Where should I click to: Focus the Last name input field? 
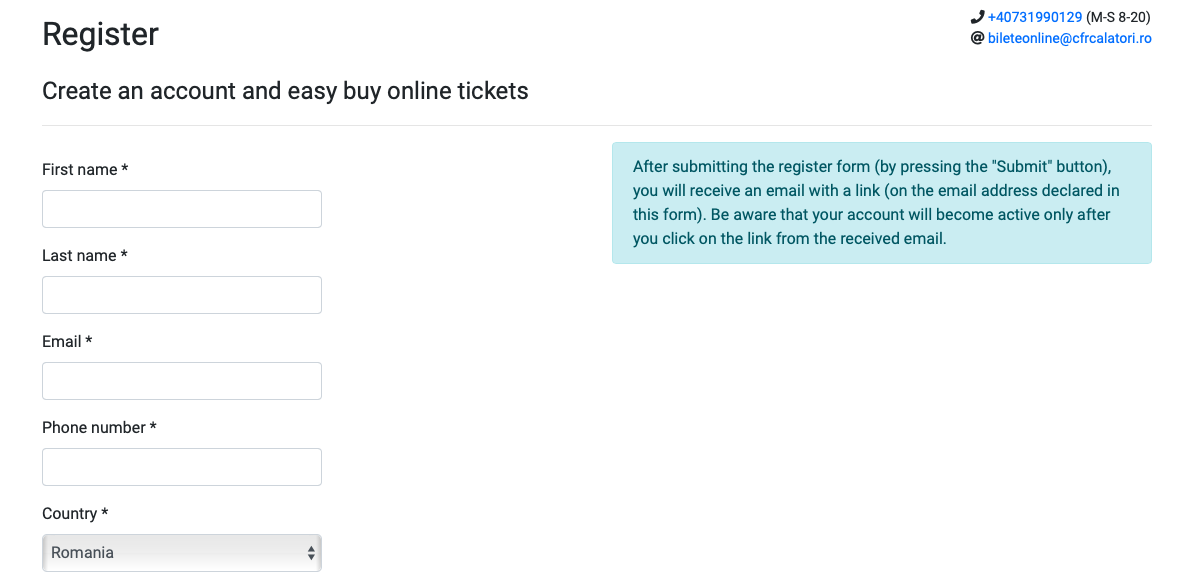[x=181, y=294]
